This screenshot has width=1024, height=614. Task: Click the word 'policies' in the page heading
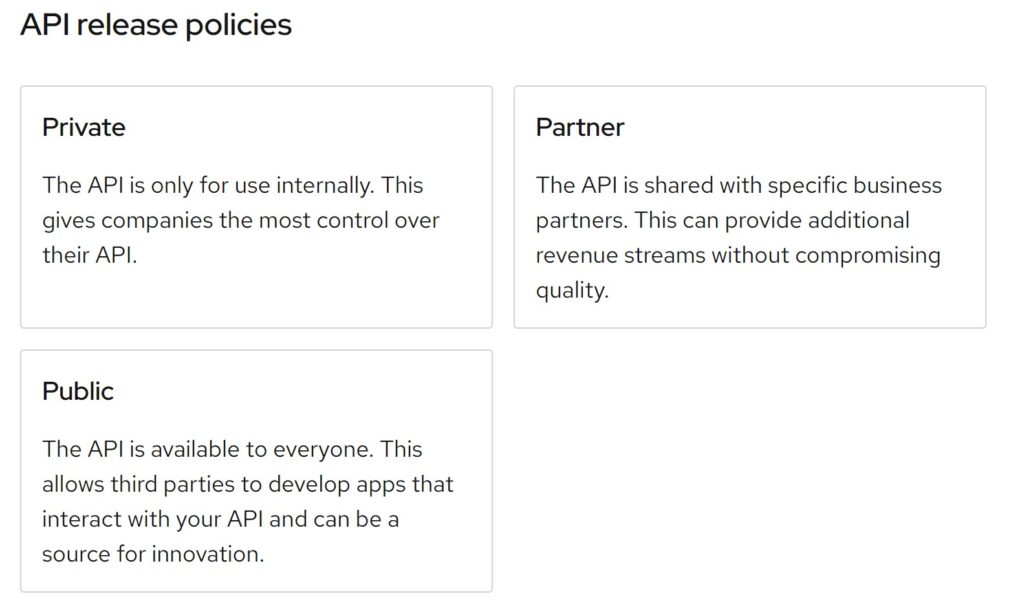pyautogui.click(x=238, y=25)
